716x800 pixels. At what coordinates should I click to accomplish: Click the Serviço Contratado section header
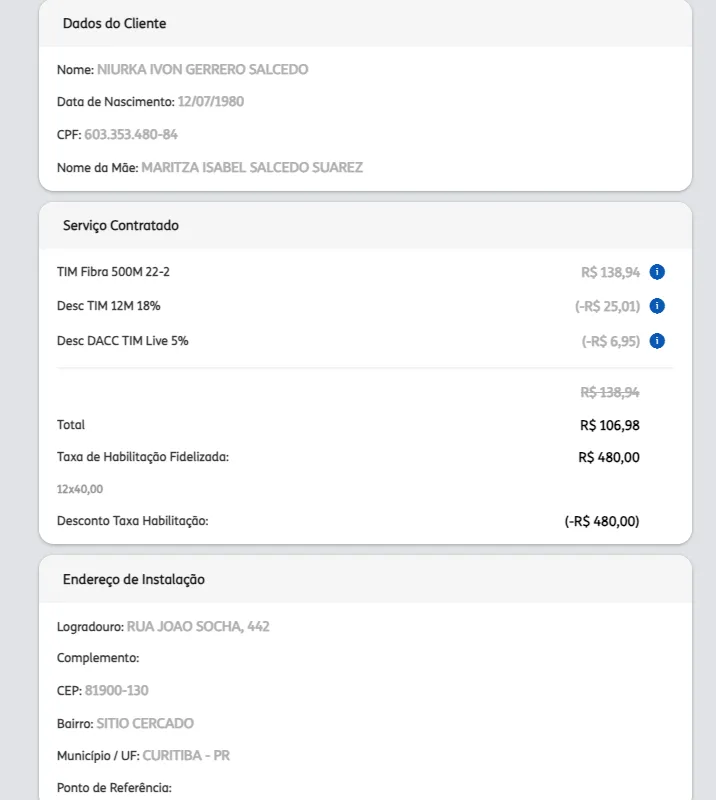[121, 226]
